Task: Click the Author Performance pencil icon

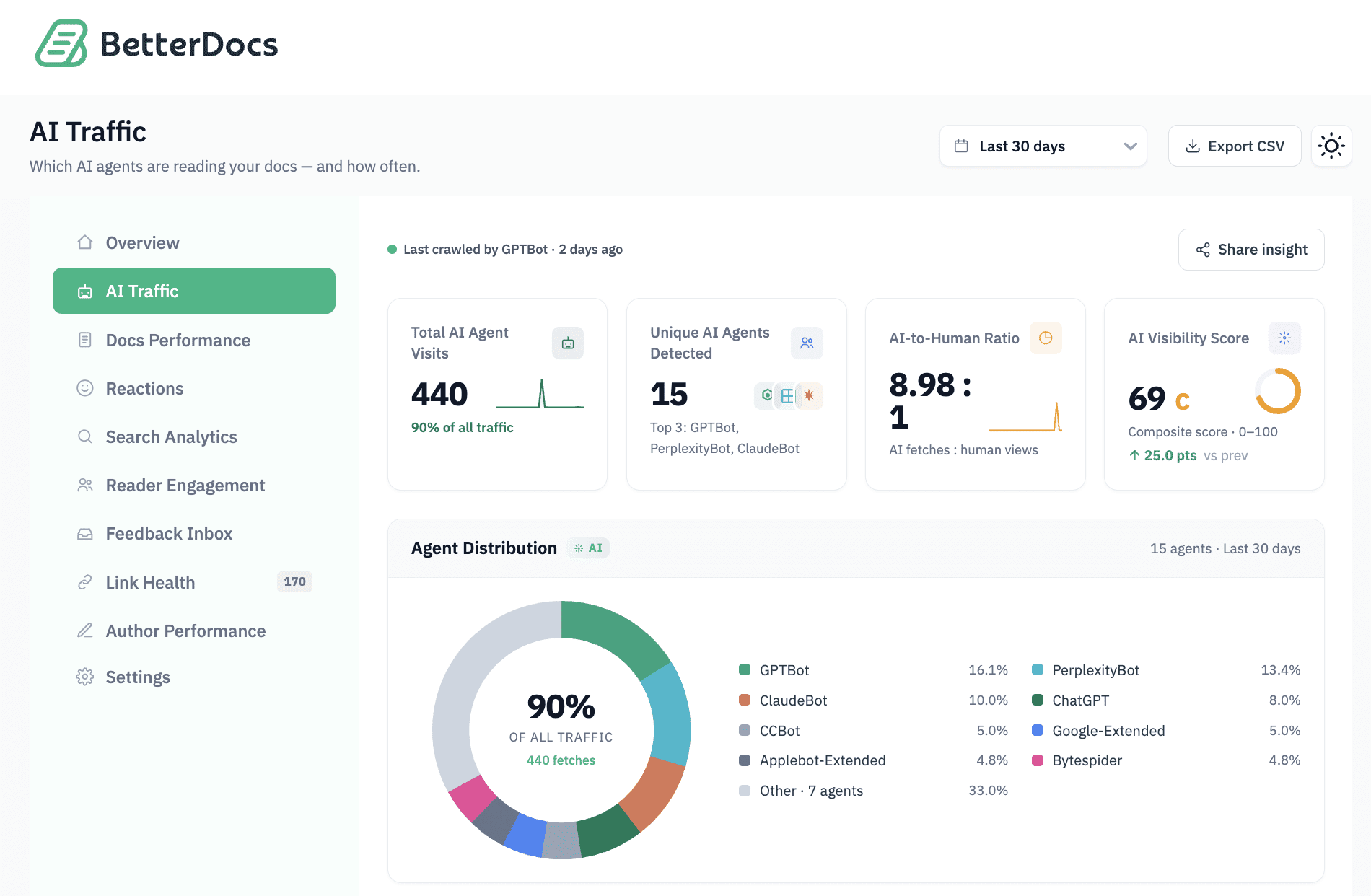Action: [x=85, y=631]
